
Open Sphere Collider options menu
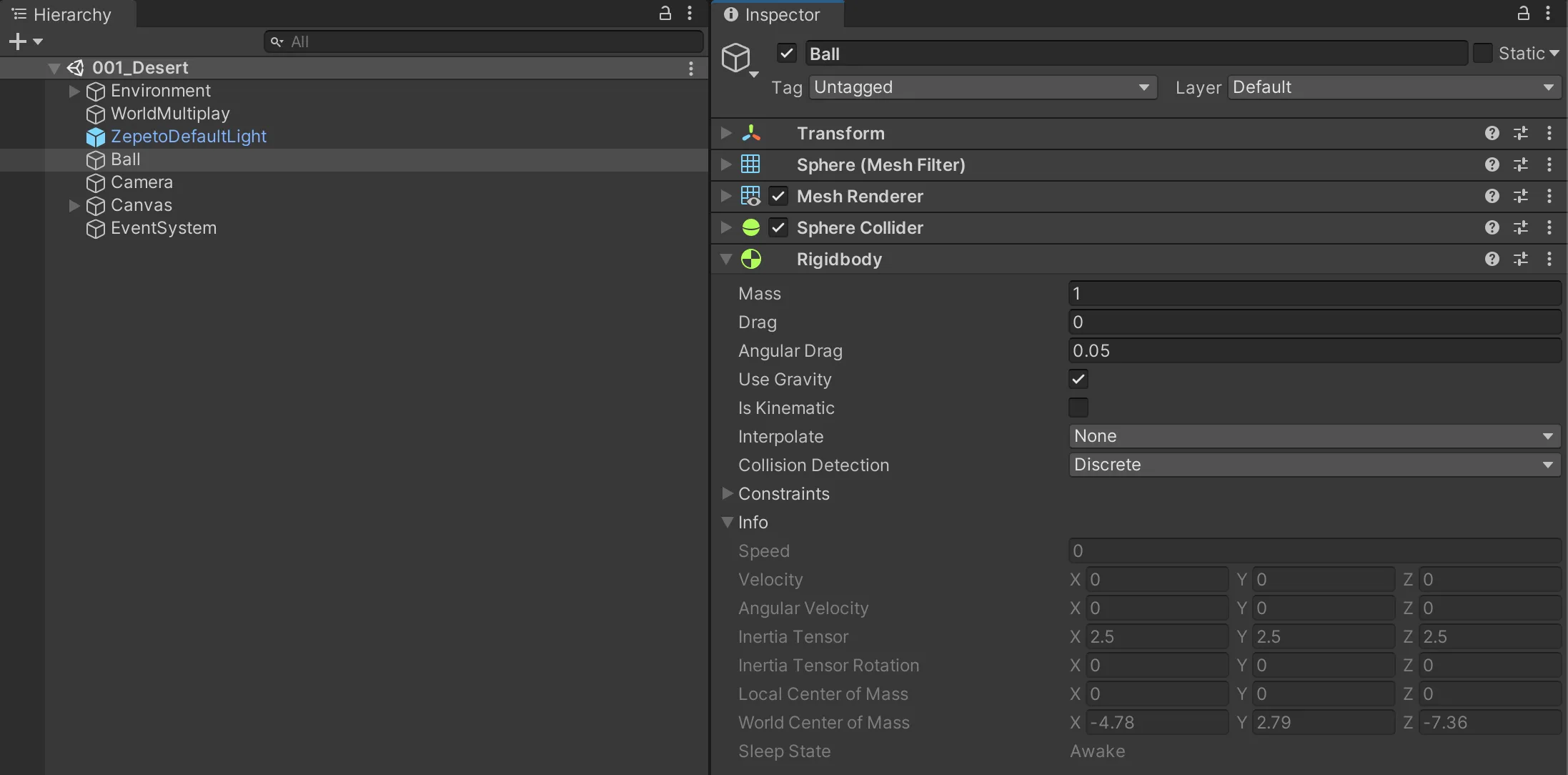click(x=1549, y=227)
